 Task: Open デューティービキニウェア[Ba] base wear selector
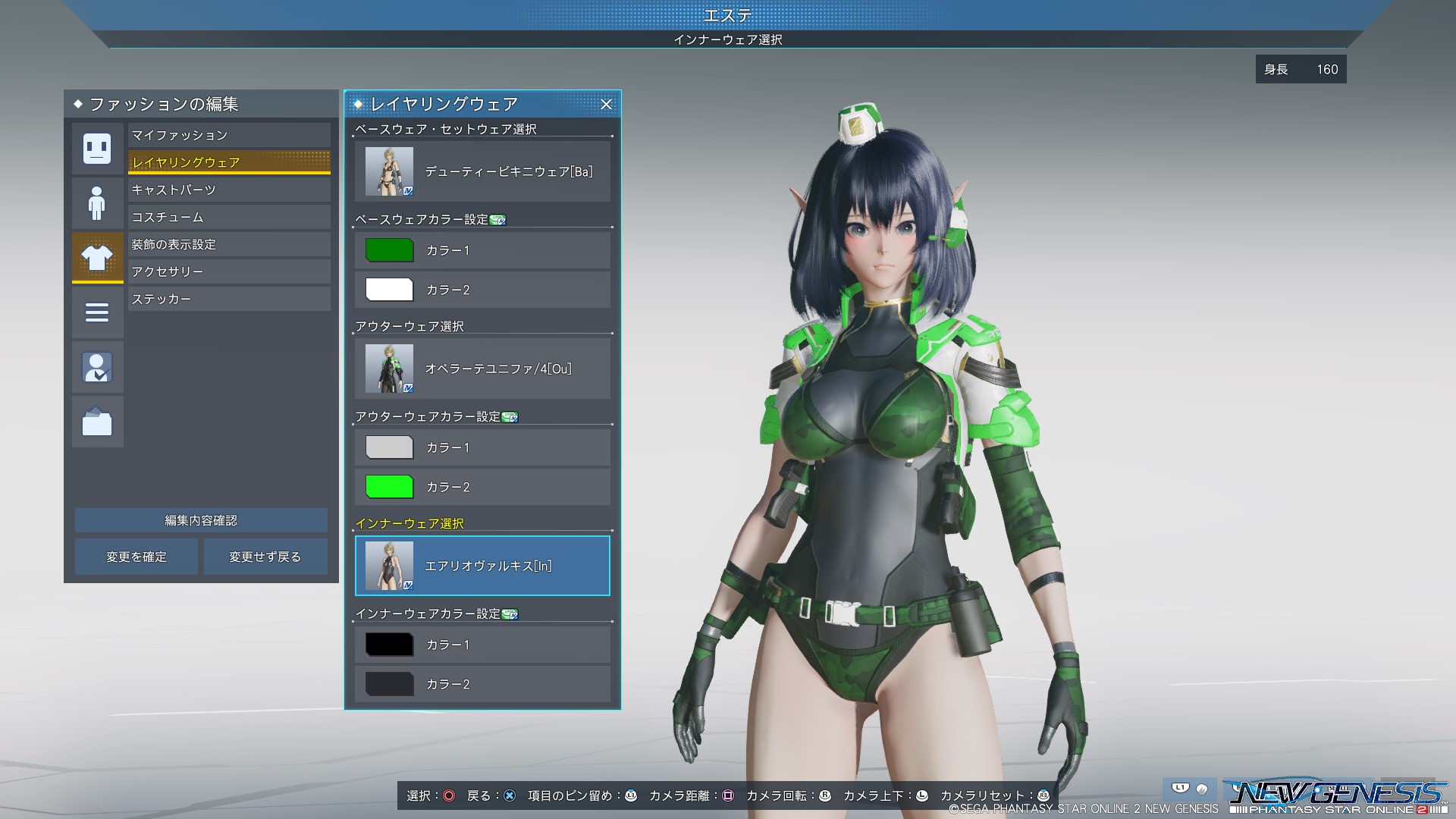click(482, 171)
